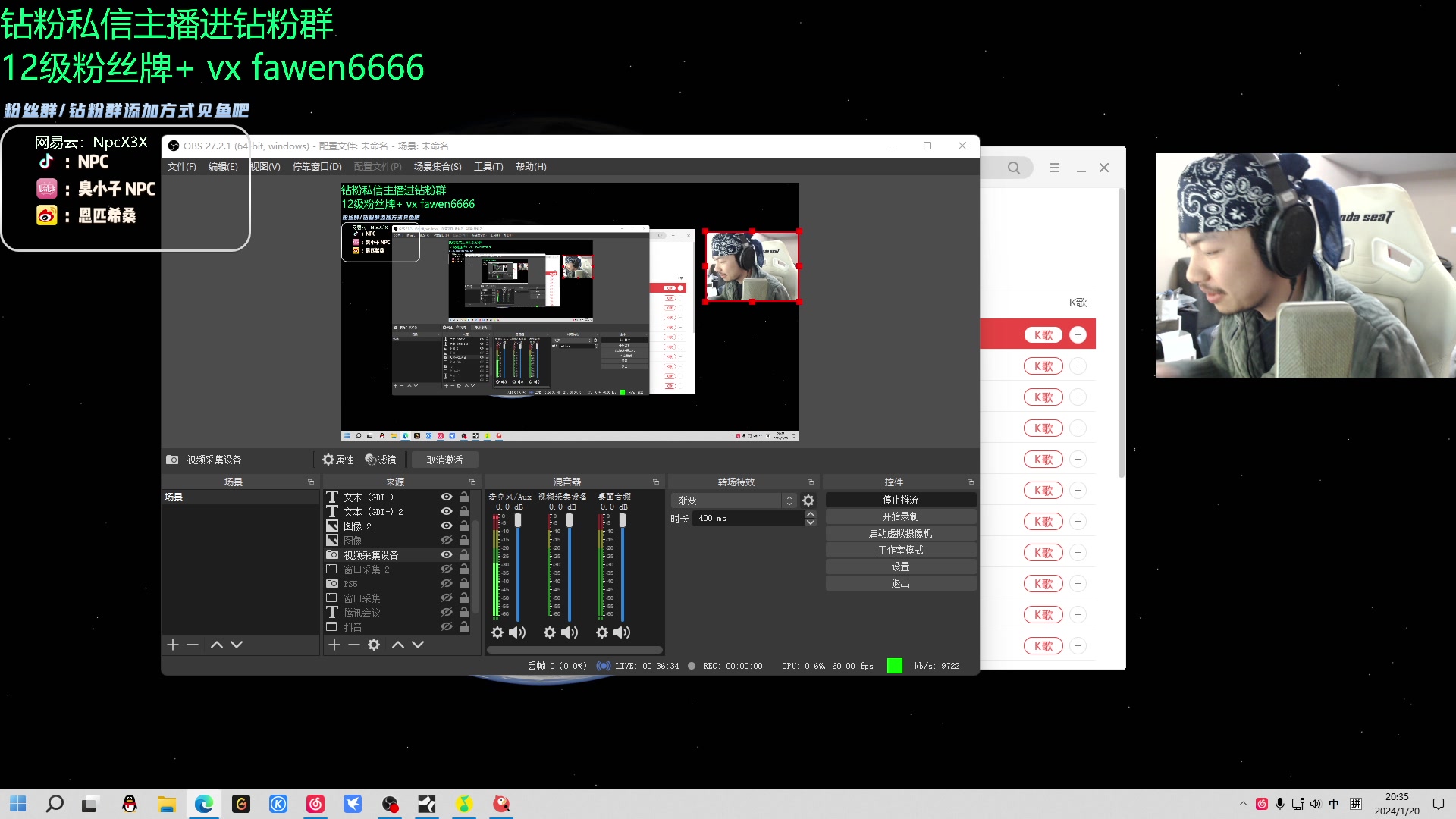This screenshot has height=819, width=1456.
Task: Undock the Audio Mixer panel
Action: (x=655, y=482)
